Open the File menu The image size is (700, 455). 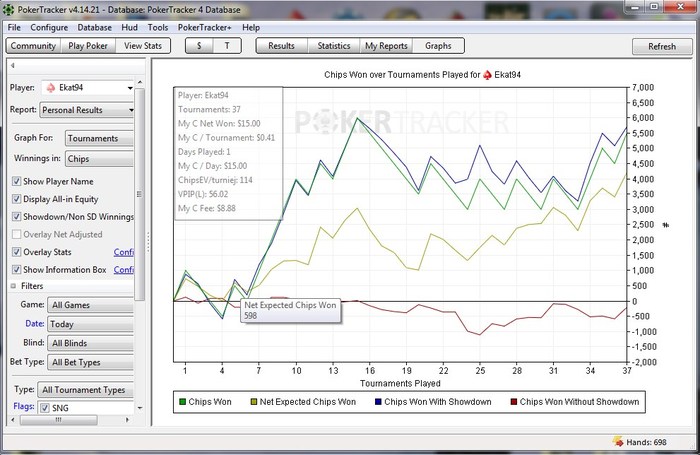pos(14,28)
